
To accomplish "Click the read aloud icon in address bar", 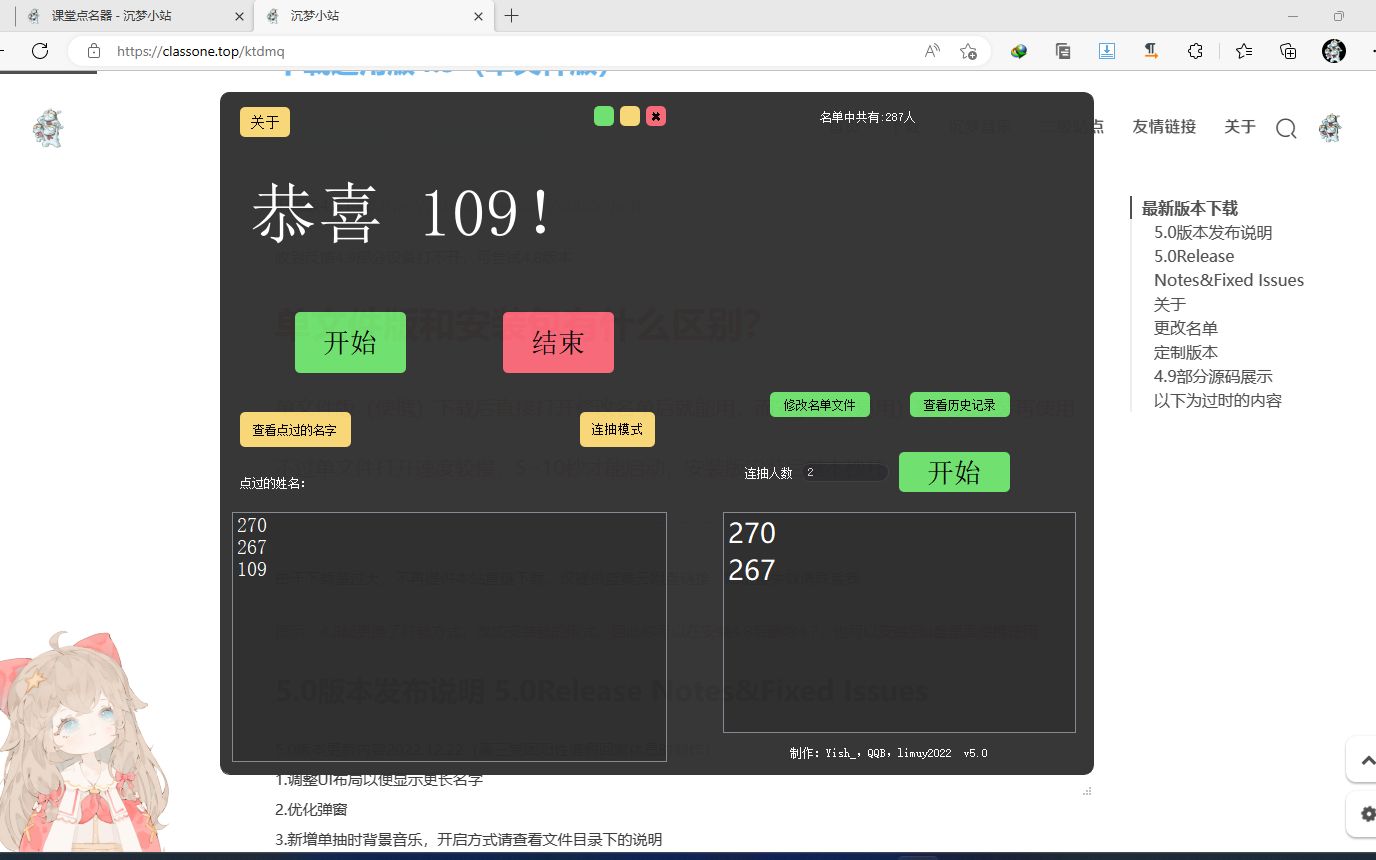I will pyautogui.click(x=932, y=51).
